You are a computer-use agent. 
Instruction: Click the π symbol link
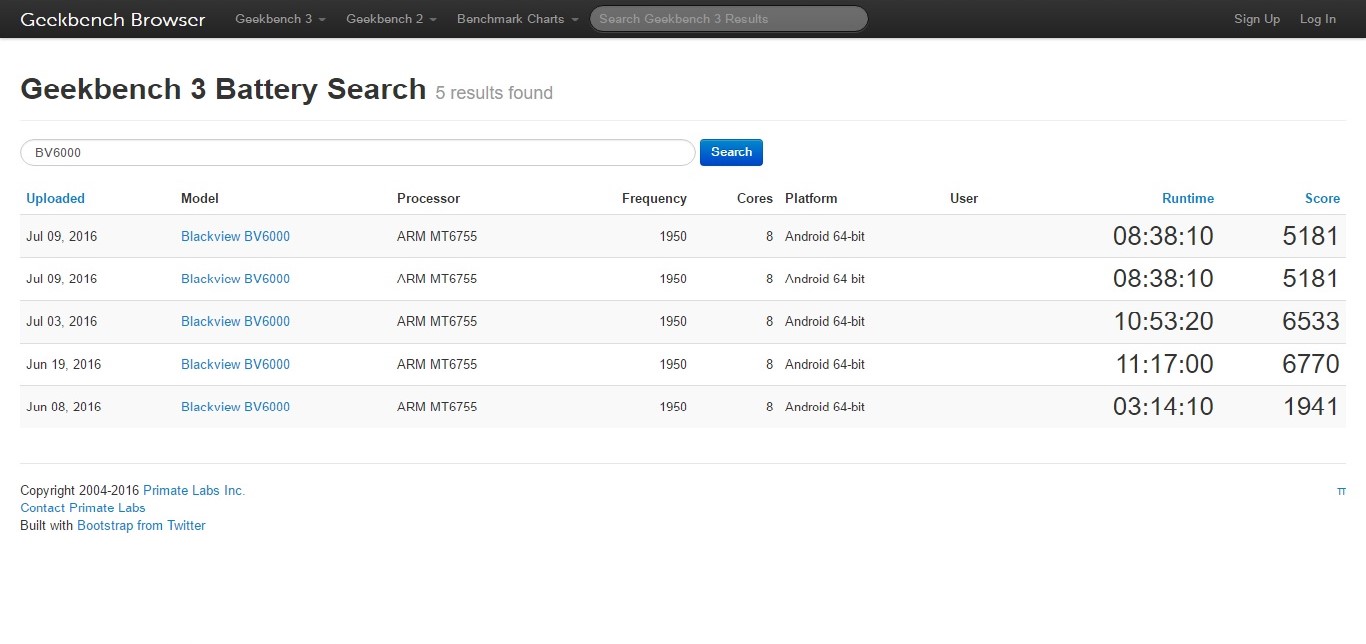point(1341,491)
